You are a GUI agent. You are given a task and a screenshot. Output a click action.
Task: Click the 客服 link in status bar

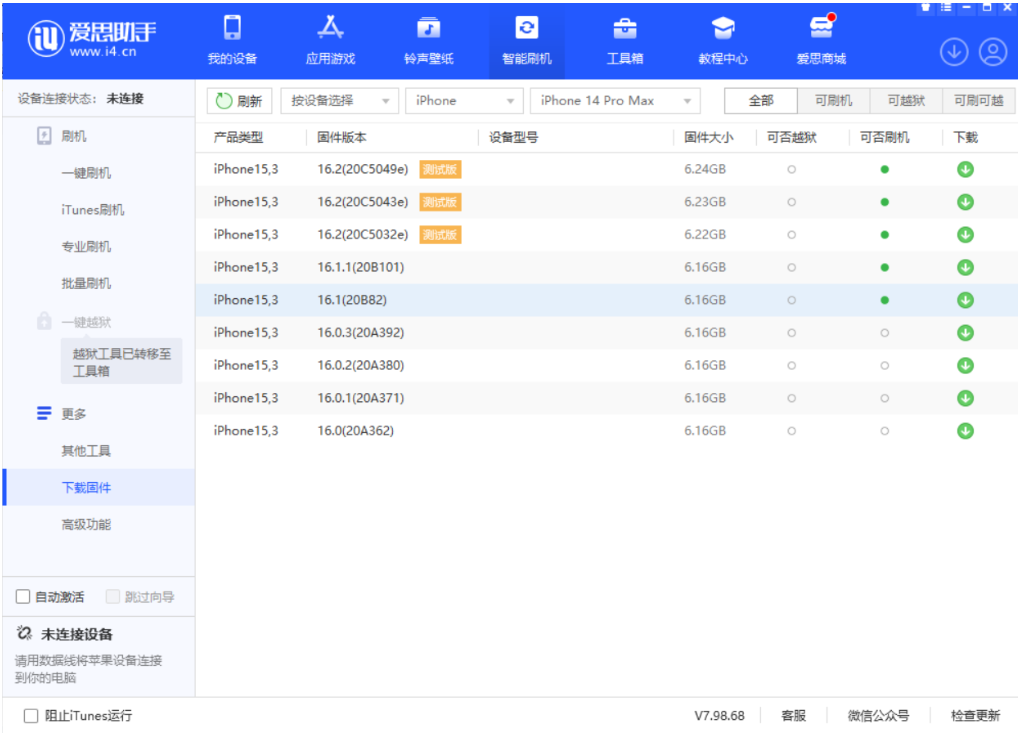794,716
